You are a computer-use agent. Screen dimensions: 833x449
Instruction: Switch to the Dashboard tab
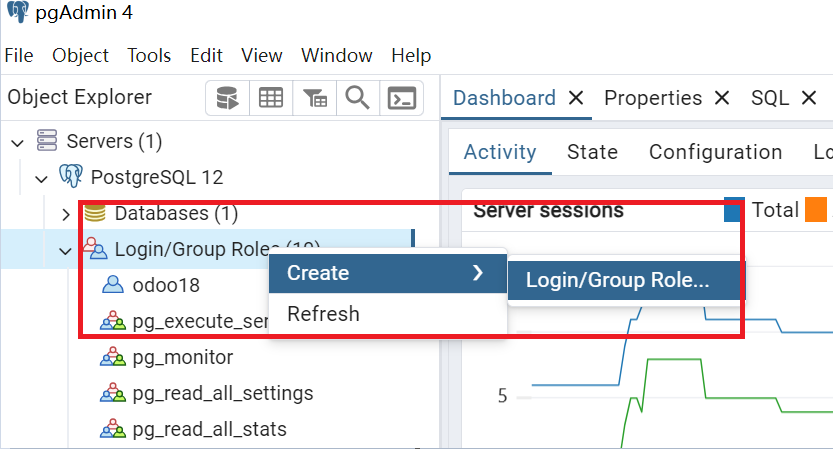[x=504, y=98]
